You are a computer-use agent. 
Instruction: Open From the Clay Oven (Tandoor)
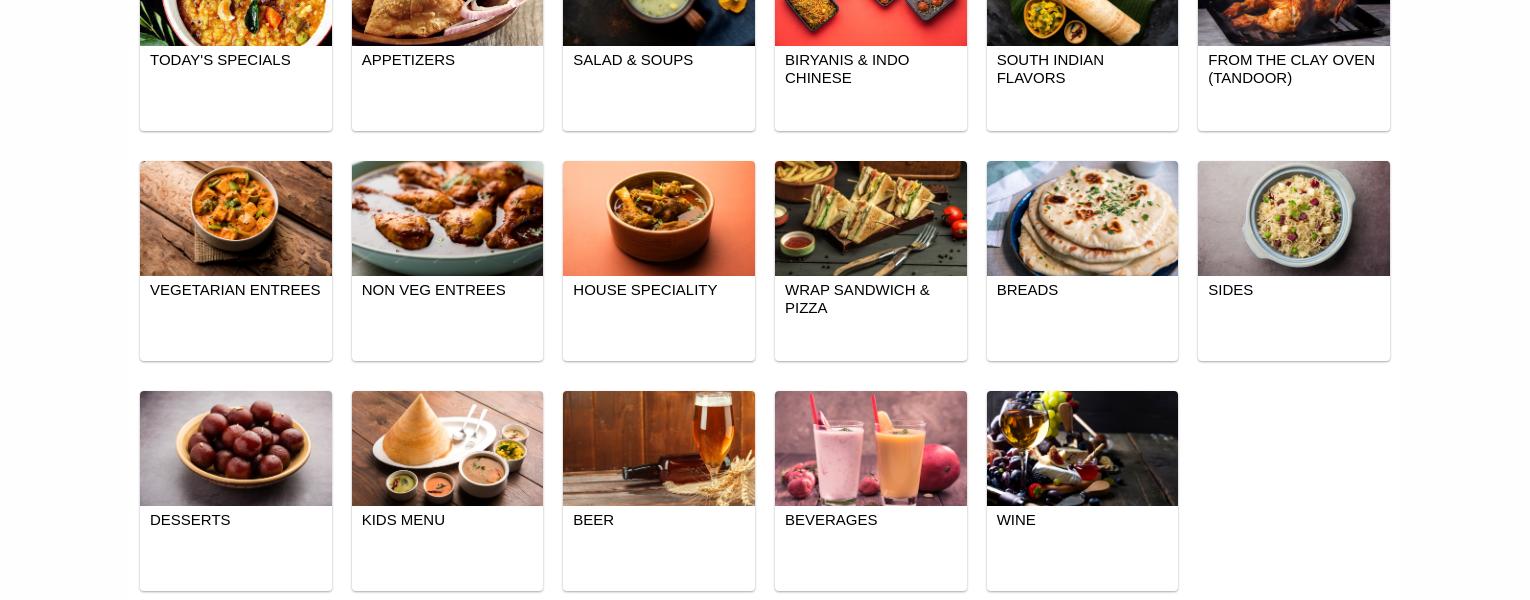(x=1291, y=69)
